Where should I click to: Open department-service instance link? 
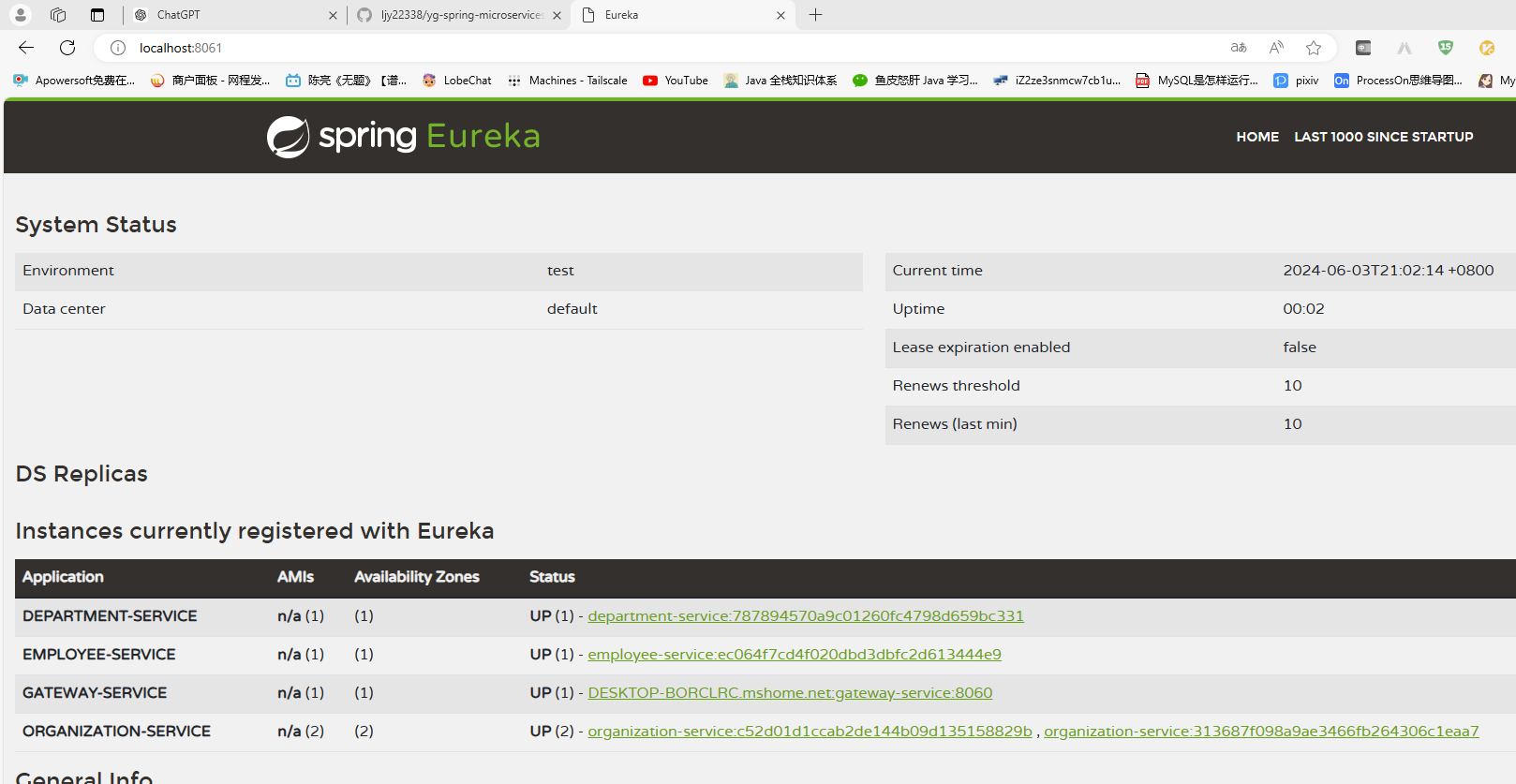point(806,616)
